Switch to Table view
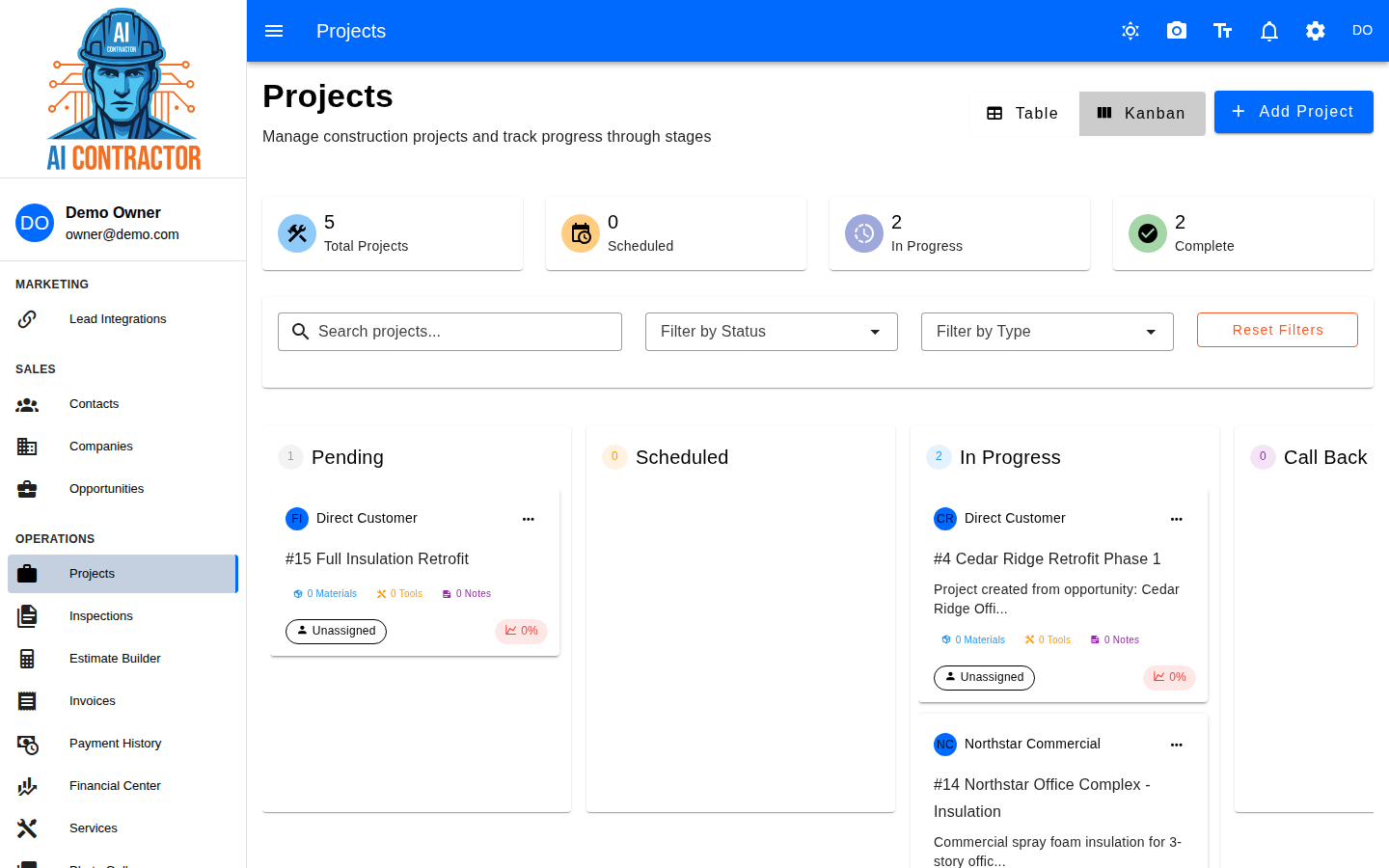Viewport: 1389px width, 868px height. (1022, 114)
